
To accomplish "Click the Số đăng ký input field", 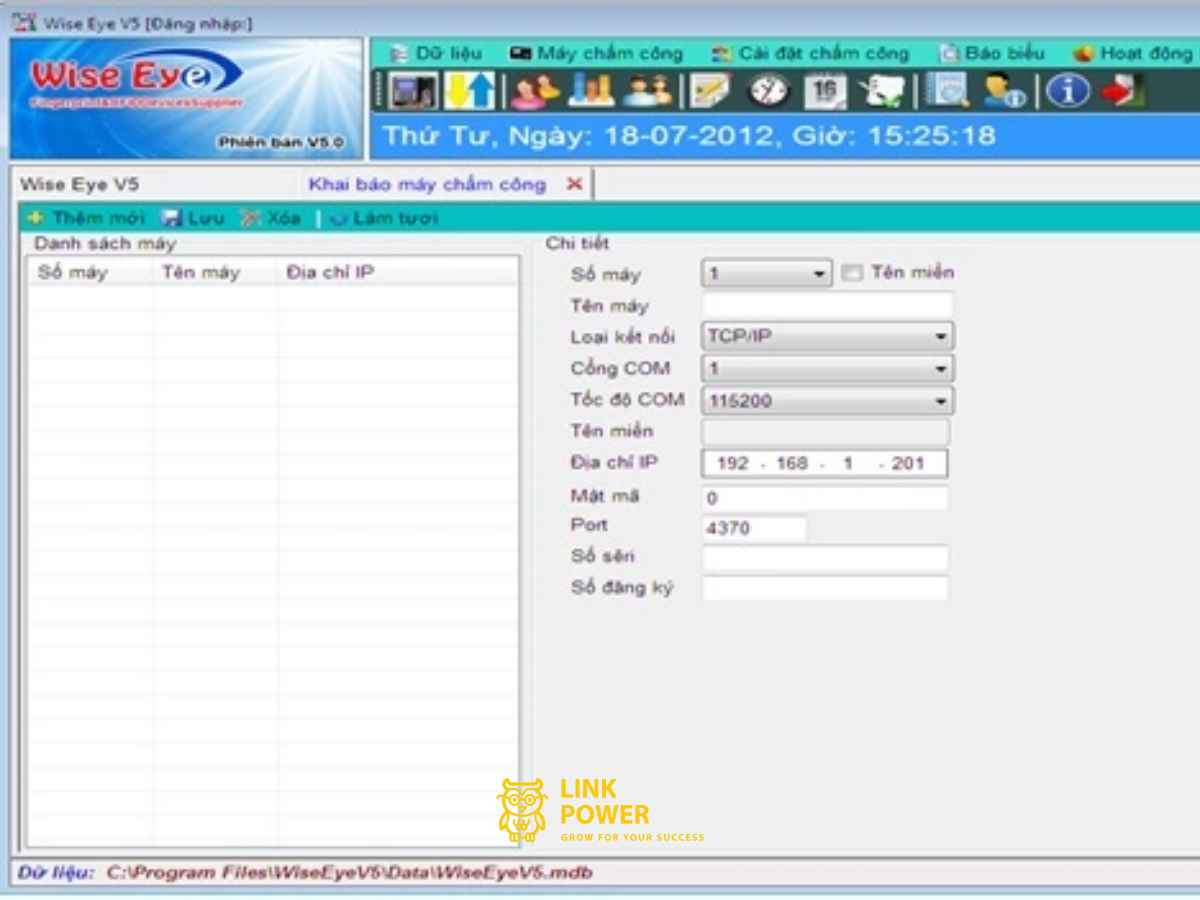I will [x=825, y=589].
